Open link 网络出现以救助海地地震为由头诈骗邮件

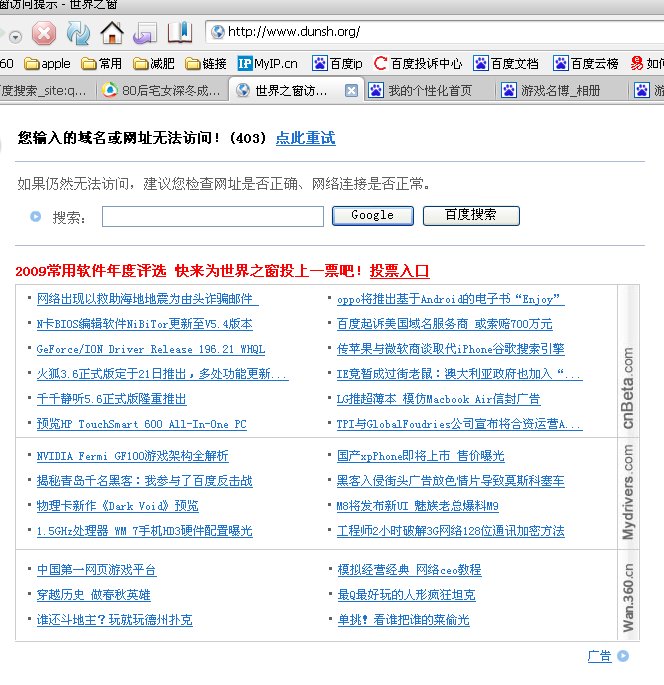click(148, 299)
